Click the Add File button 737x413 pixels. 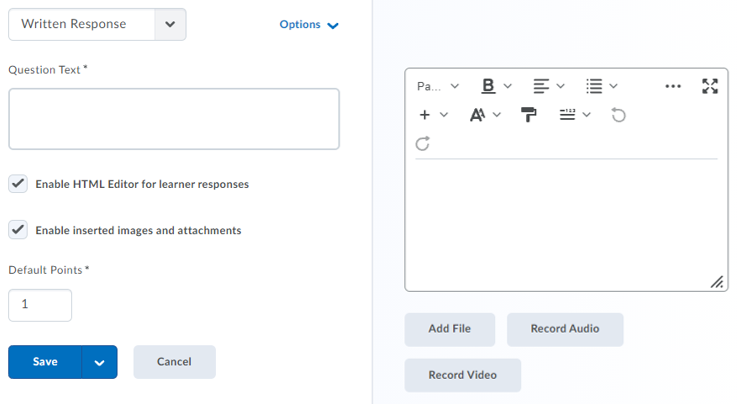(x=449, y=329)
